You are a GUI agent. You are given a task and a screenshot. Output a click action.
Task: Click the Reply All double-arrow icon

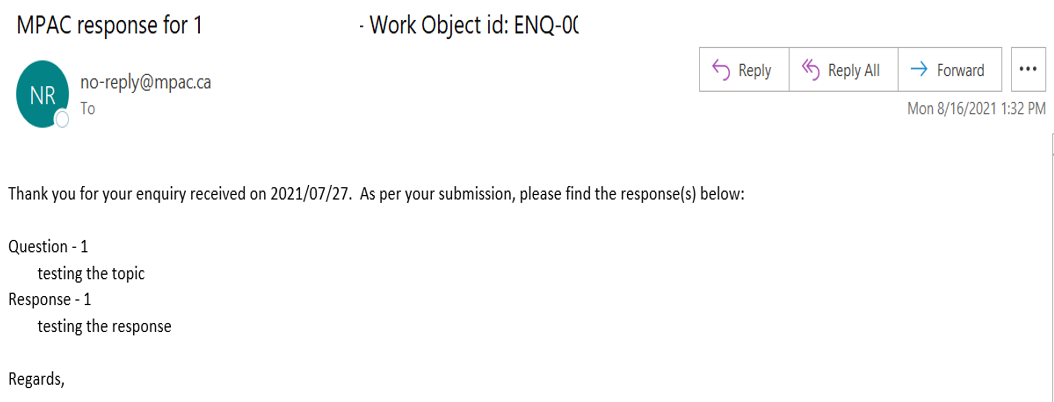click(810, 69)
